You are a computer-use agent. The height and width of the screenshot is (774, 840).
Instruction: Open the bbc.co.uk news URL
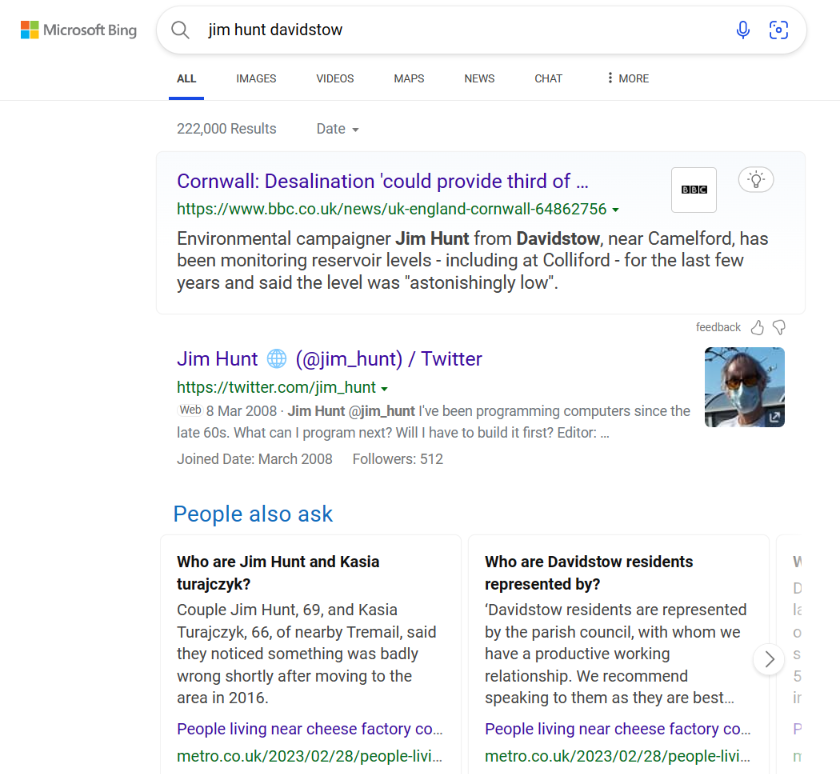(x=392, y=209)
